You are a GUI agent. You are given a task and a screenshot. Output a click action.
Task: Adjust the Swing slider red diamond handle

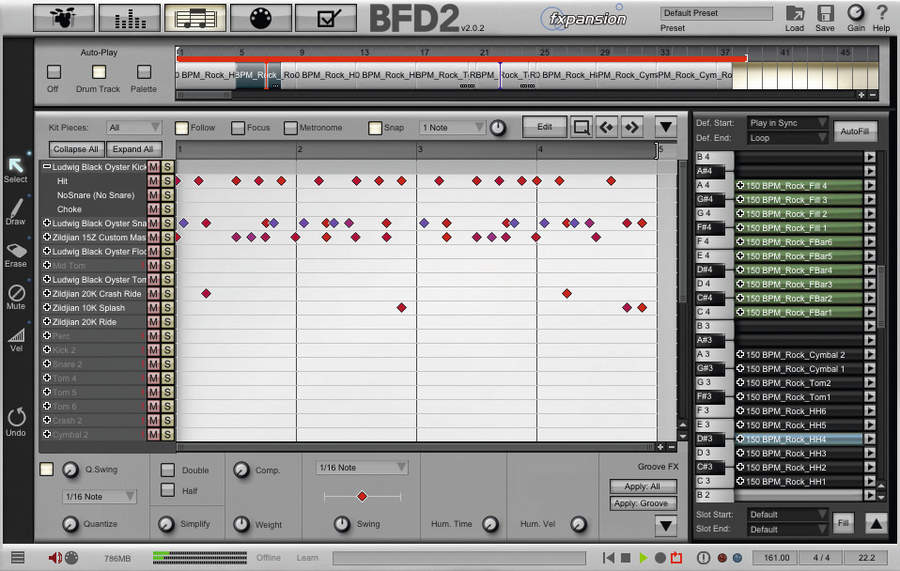click(362, 496)
